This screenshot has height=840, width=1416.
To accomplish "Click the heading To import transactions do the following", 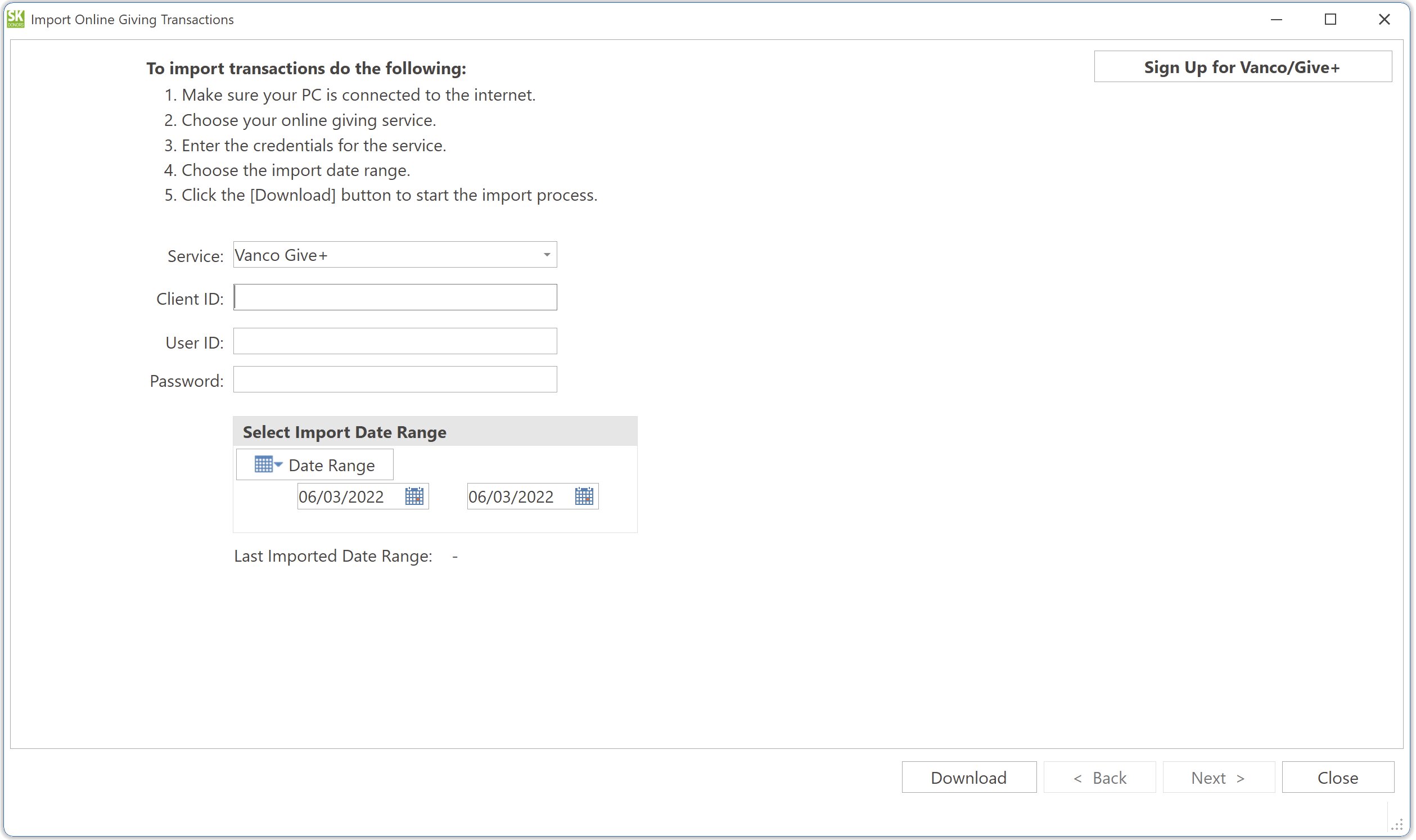I will click(x=306, y=69).
